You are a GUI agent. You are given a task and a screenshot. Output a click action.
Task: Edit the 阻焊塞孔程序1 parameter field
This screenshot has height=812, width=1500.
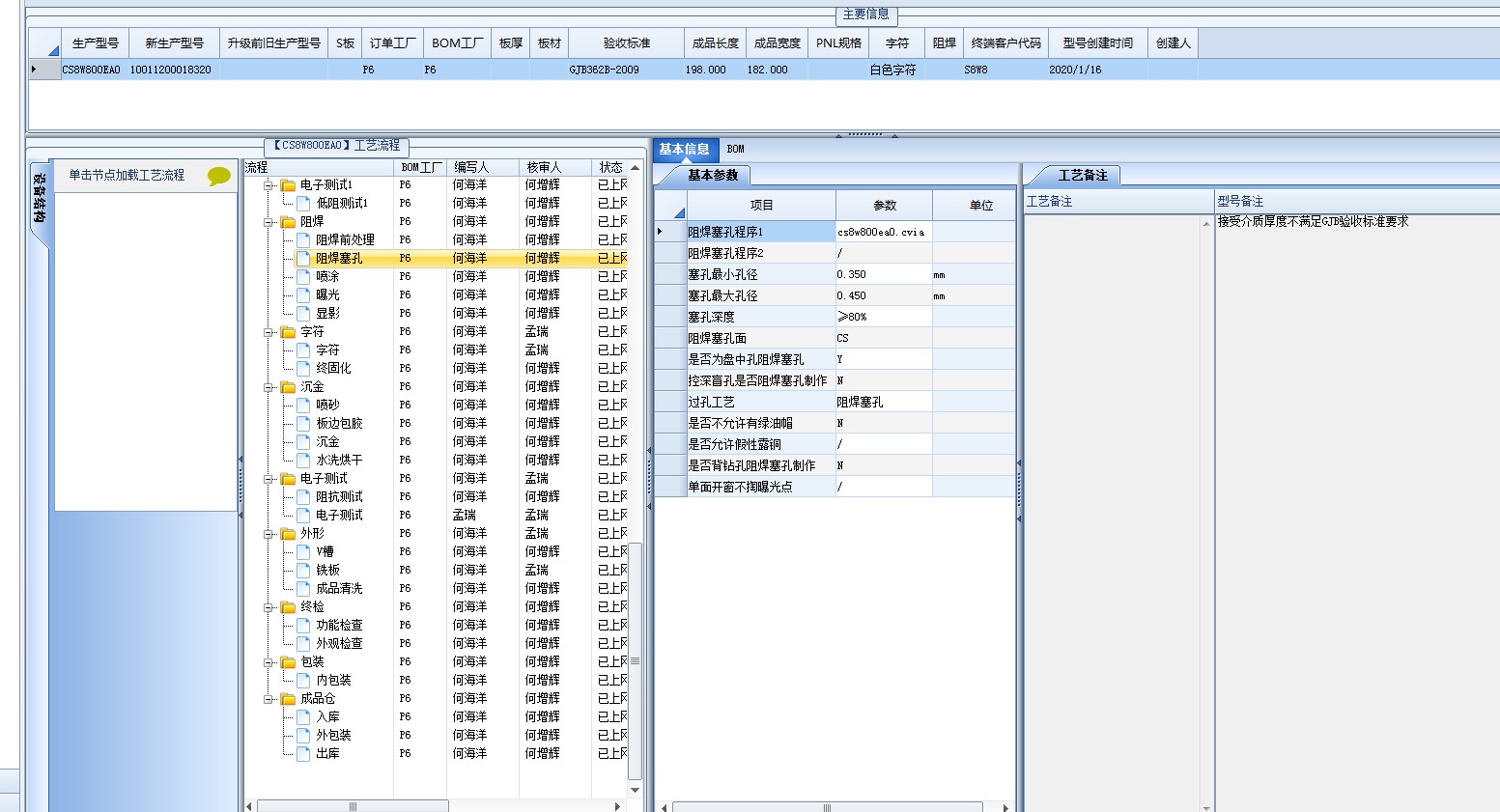(x=883, y=232)
